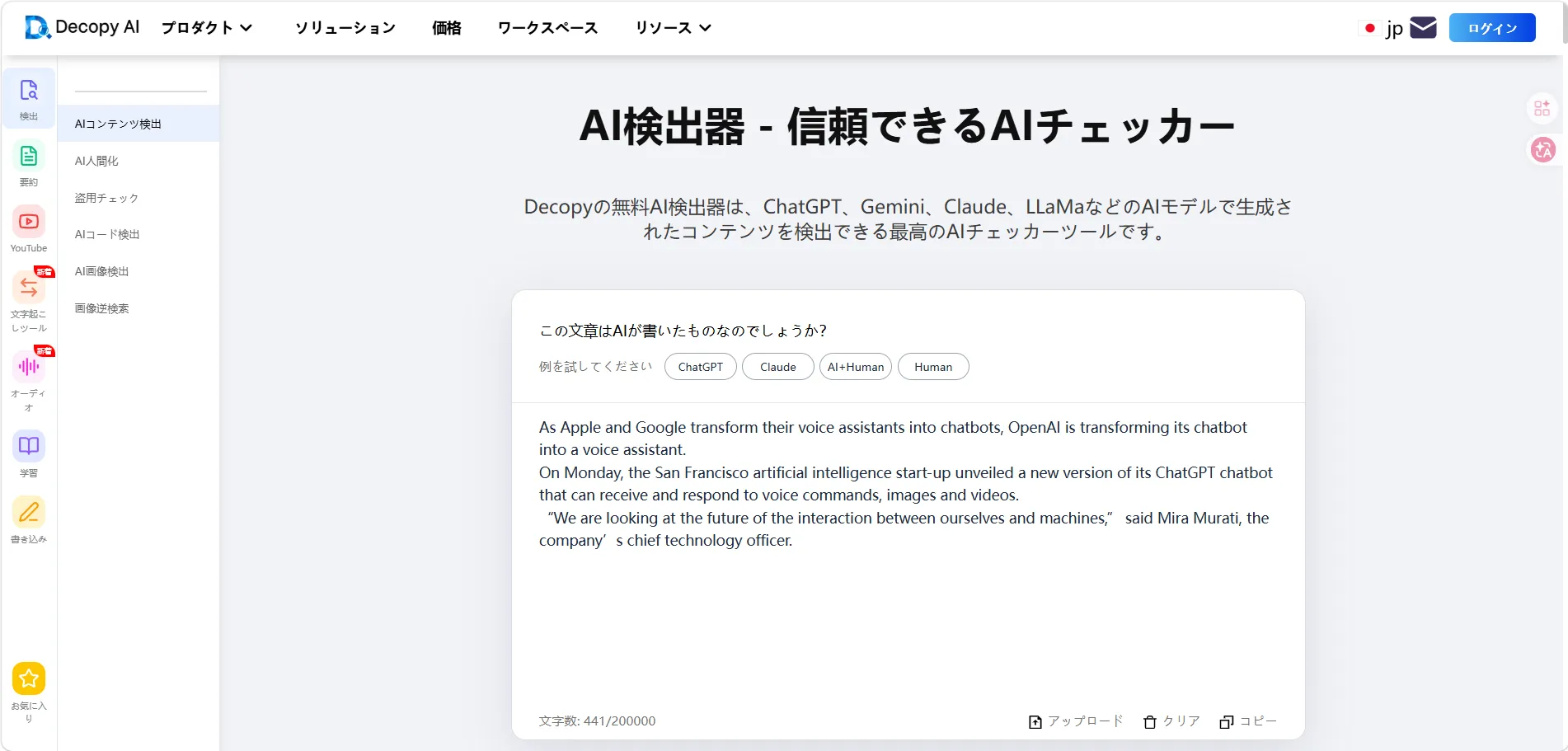
Task: Try the ChatGPT example
Action: pyautogui.click(x=701, y=367)
